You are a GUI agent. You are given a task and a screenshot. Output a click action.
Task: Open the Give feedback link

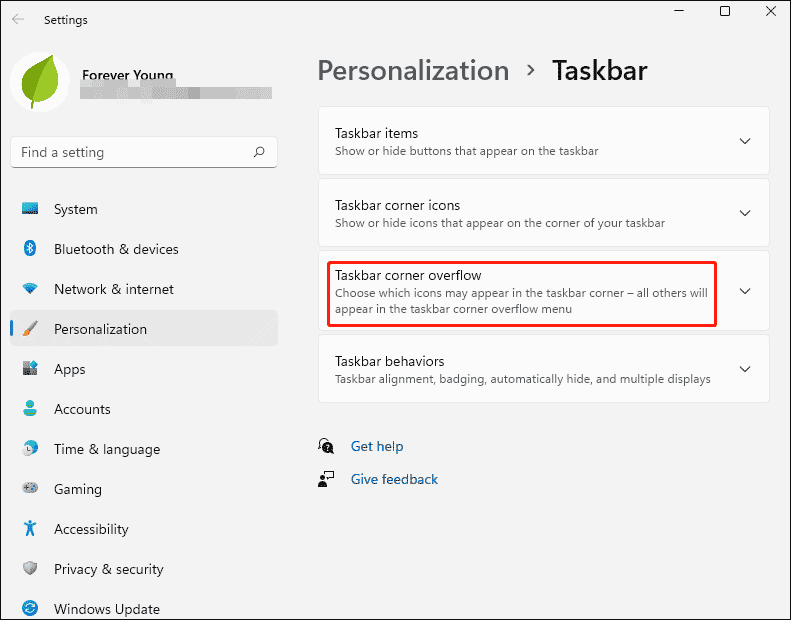coord(394,479)
